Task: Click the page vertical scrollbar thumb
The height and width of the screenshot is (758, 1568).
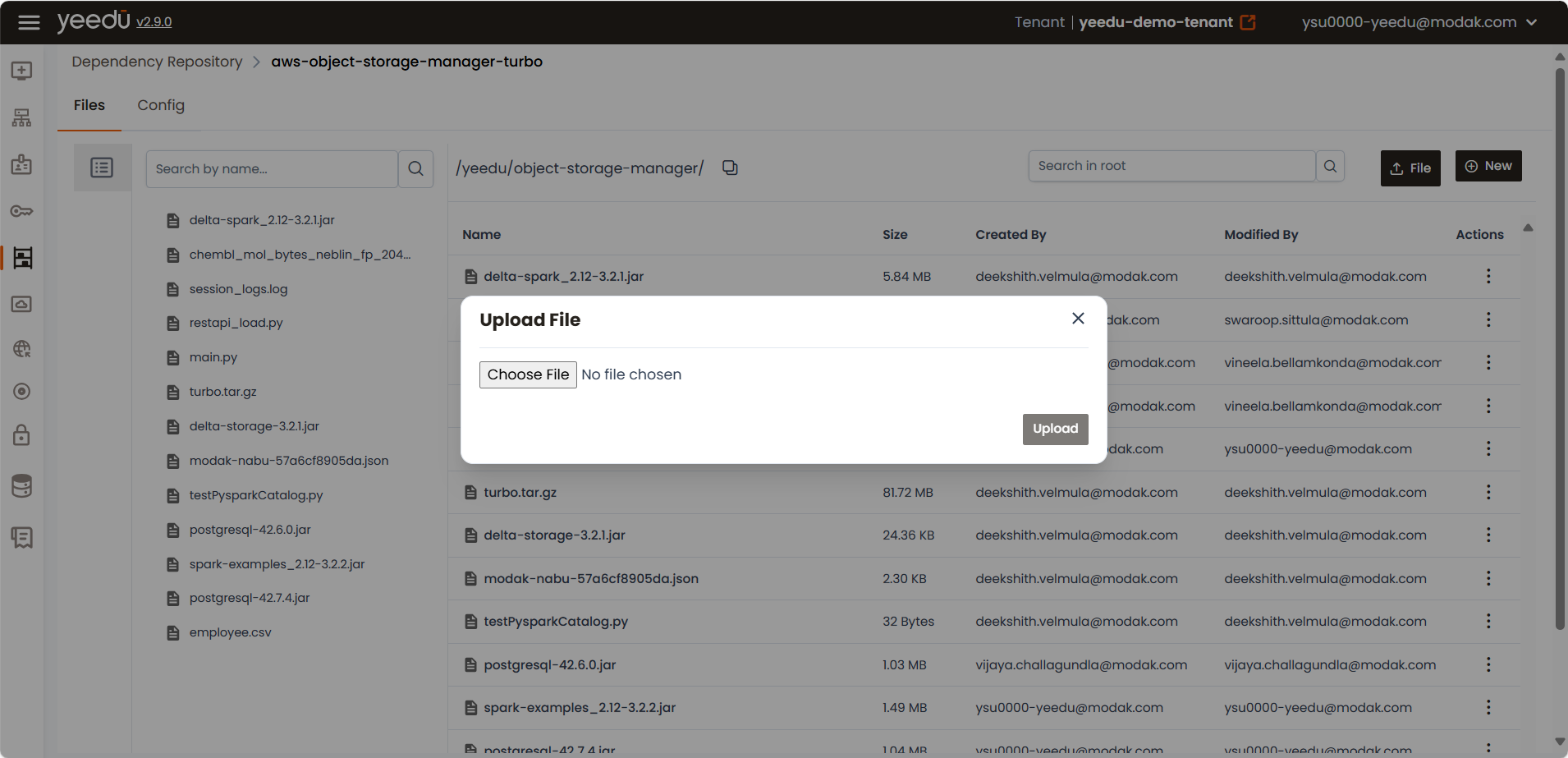Action: click(x=1560, y=349)
